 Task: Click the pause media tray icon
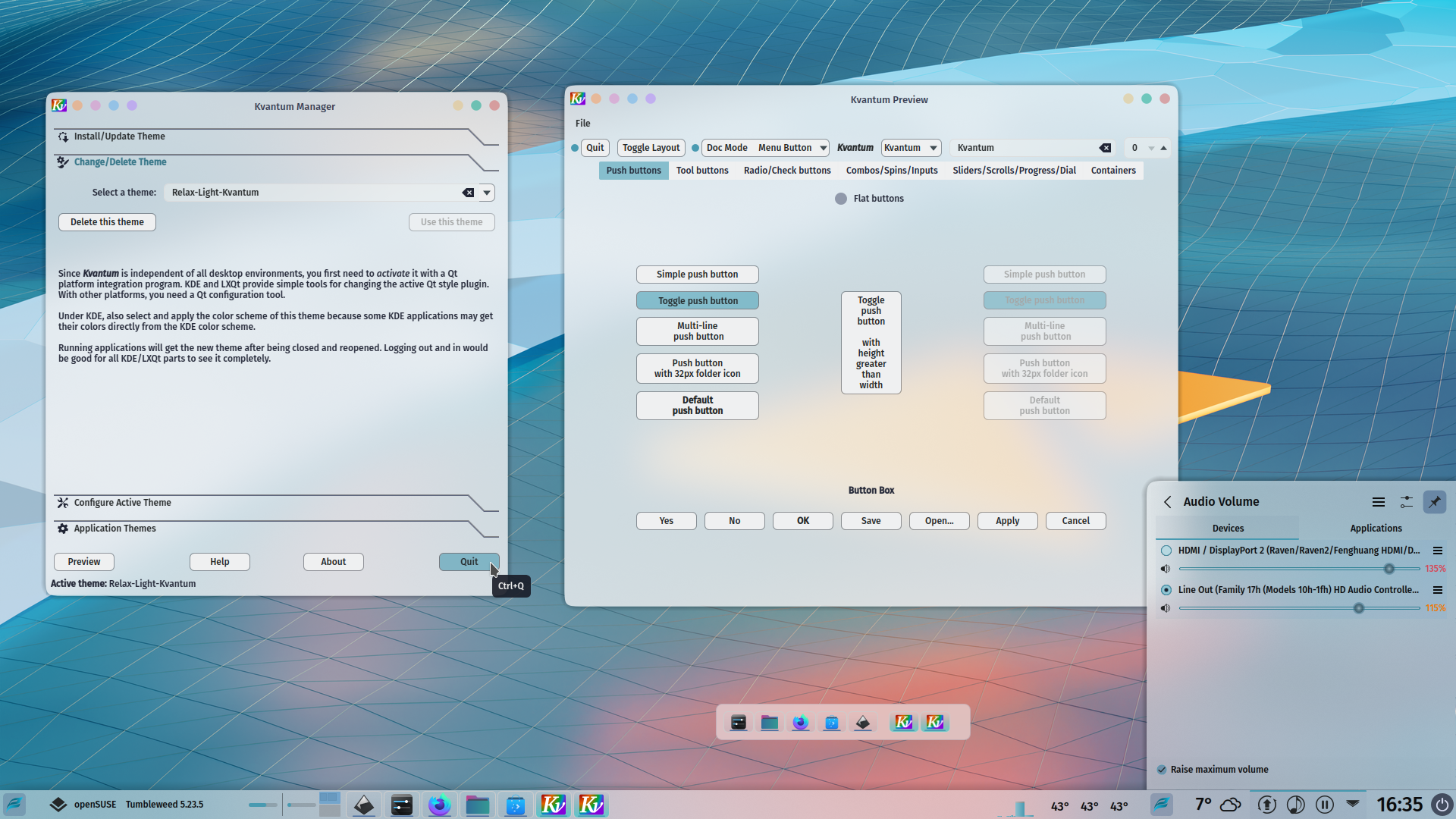[1325, 805]
